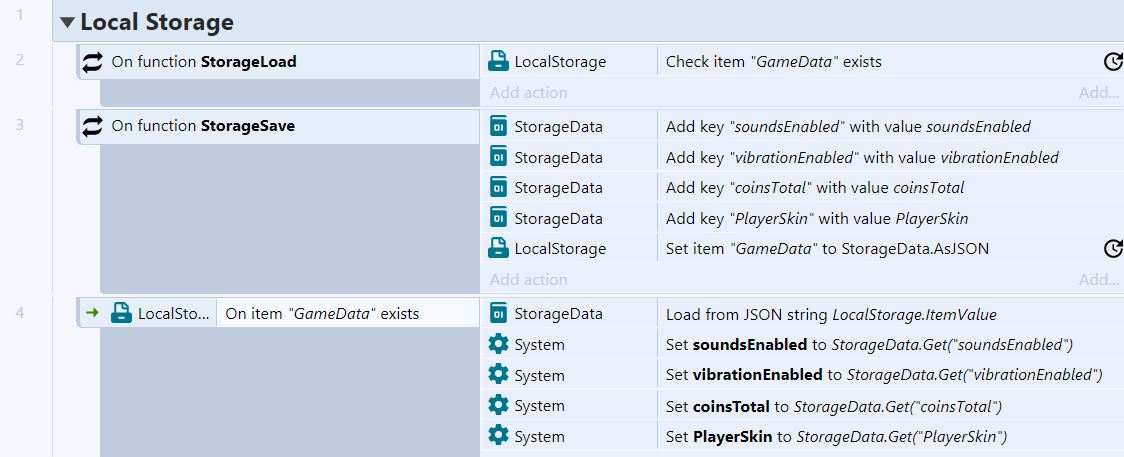The width and height of the screenshot is (1124, 457).
Task: Click StorageData icon for soundsEnabled key row
Action: [498, 127]
